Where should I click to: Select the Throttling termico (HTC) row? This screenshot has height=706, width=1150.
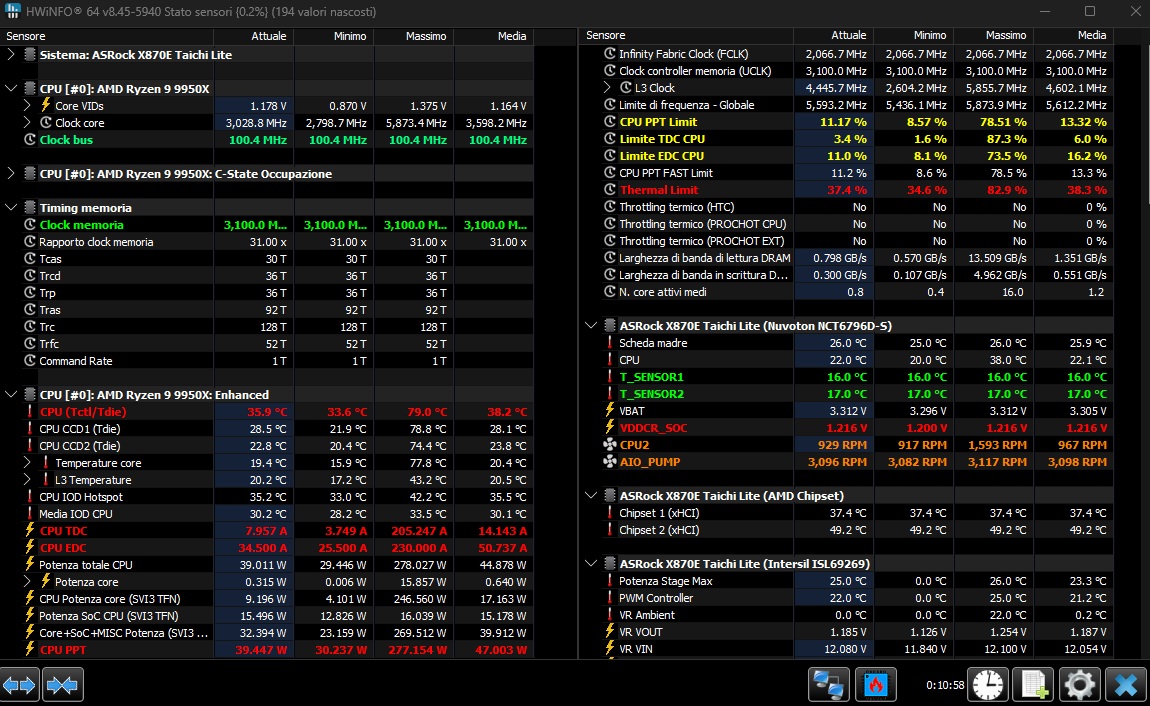(846, 207)
